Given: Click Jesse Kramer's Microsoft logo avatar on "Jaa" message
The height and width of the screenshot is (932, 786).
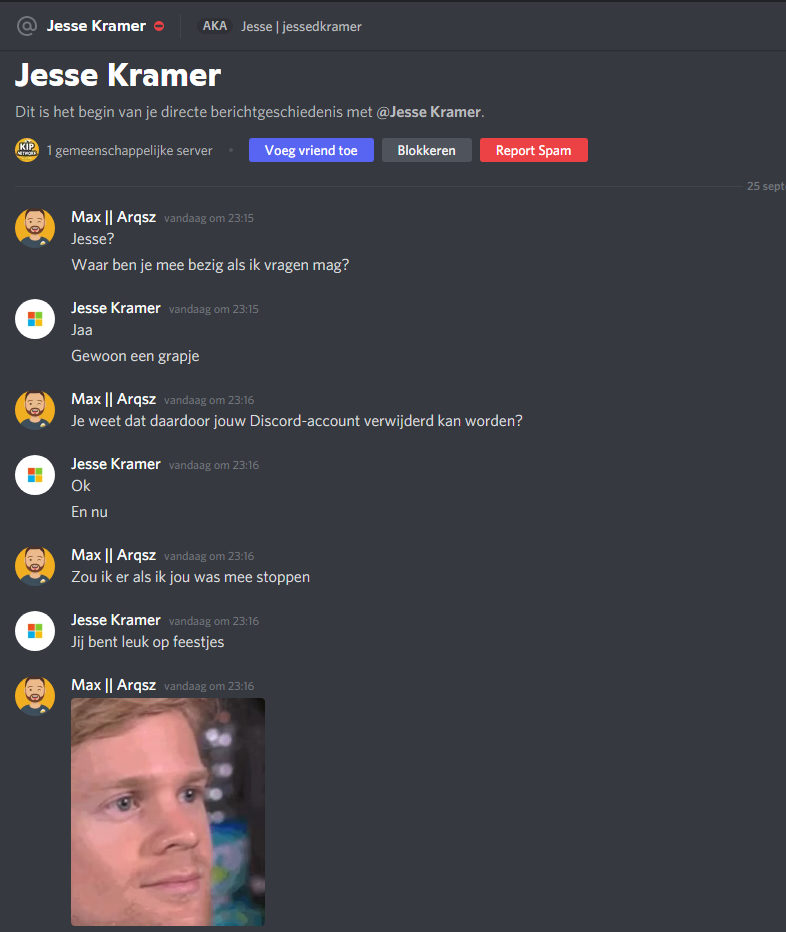Looking at the screenshot, I should 35,319.
